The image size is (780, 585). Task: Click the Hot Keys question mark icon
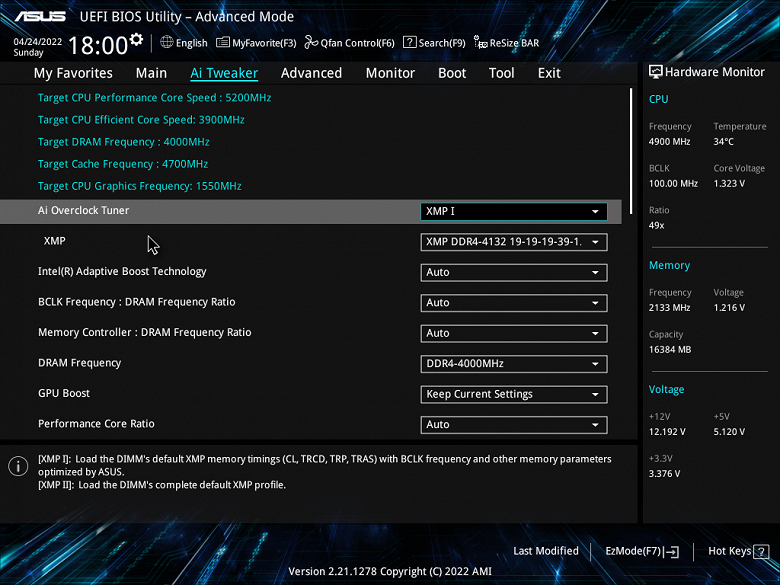tap(761, 552)
